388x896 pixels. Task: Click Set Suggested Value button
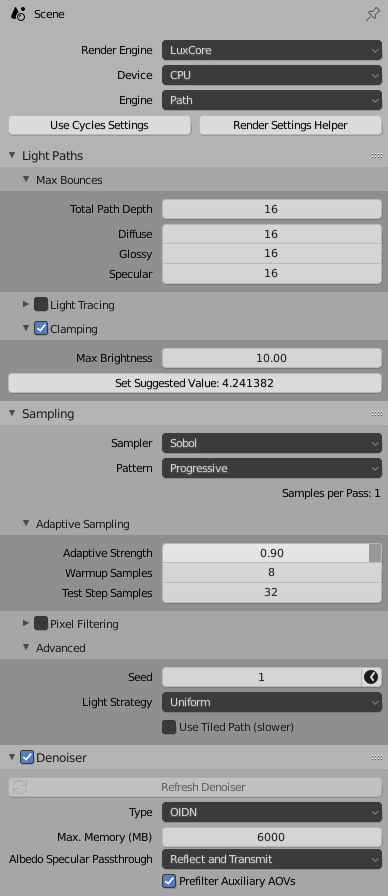[x=195, y=383]
